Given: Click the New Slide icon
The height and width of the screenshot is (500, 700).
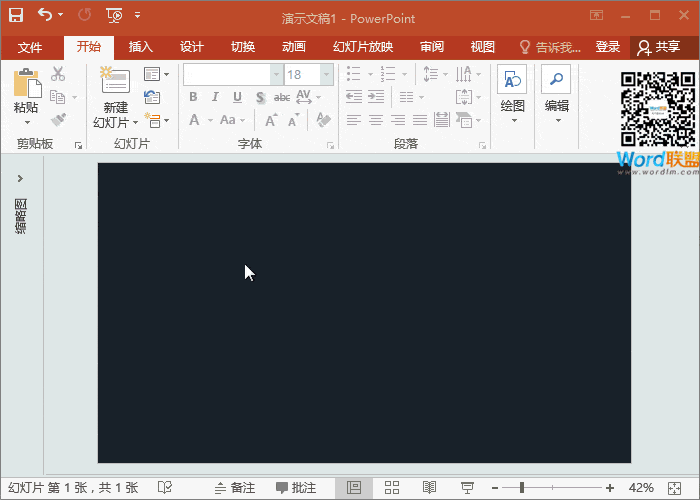Looking at the screenshot, I should click(115, 82).
